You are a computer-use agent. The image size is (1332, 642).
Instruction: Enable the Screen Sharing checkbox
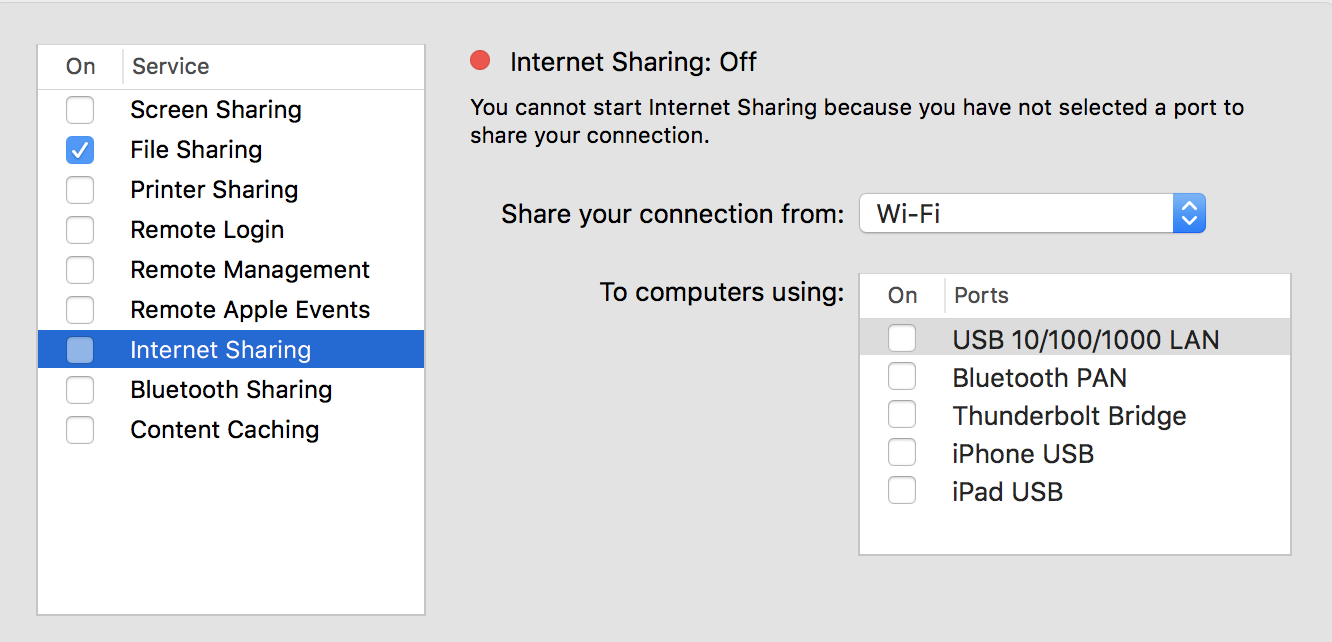[x=80, y=110]
